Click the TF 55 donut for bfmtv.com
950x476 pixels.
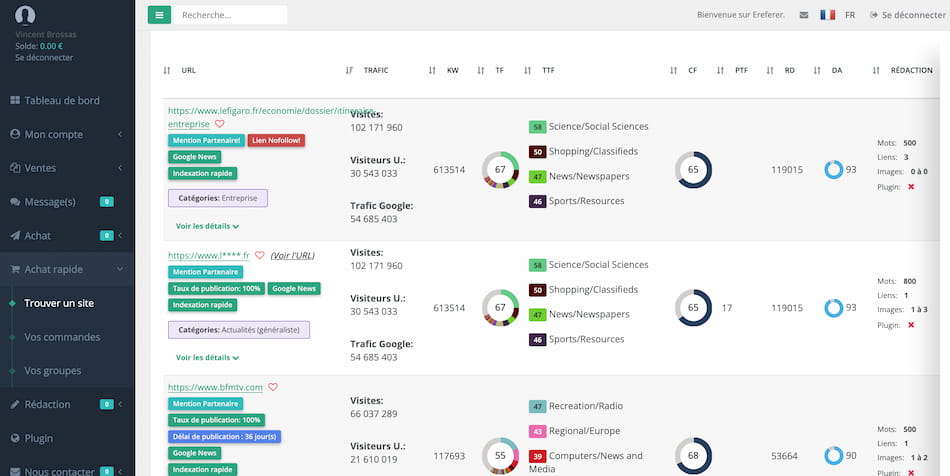(x=500, y=455)
